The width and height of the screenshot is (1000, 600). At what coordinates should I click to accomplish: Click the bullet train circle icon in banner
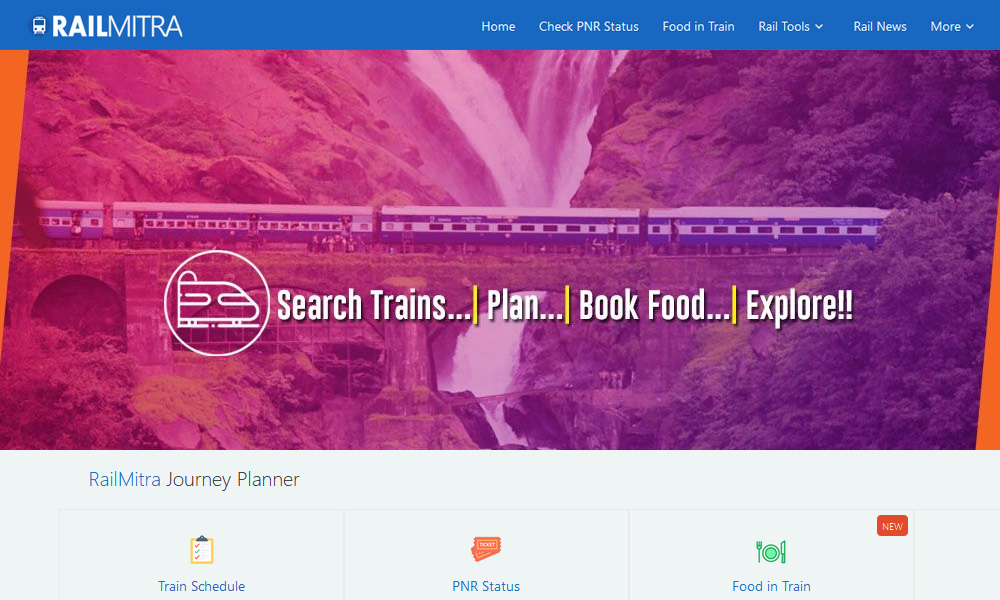[x=217, y=304]
